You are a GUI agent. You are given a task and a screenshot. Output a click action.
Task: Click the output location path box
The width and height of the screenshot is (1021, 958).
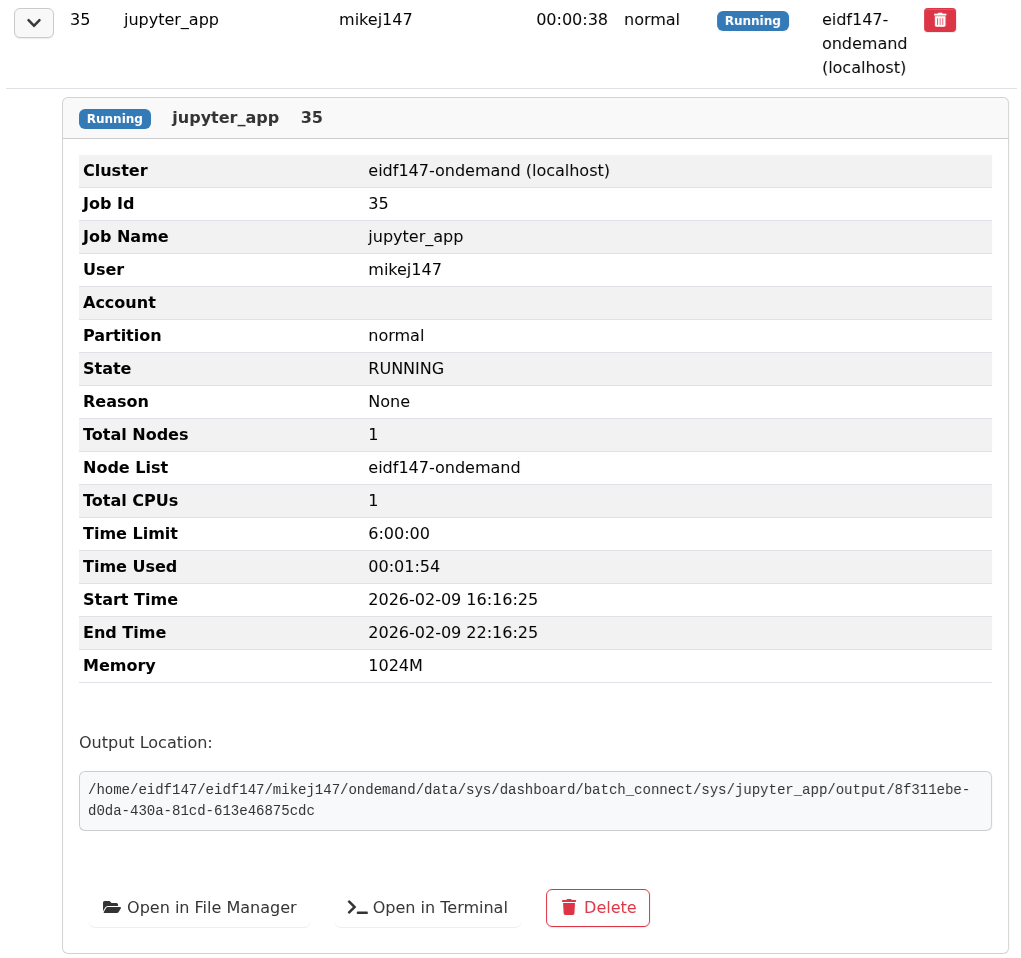535,801
